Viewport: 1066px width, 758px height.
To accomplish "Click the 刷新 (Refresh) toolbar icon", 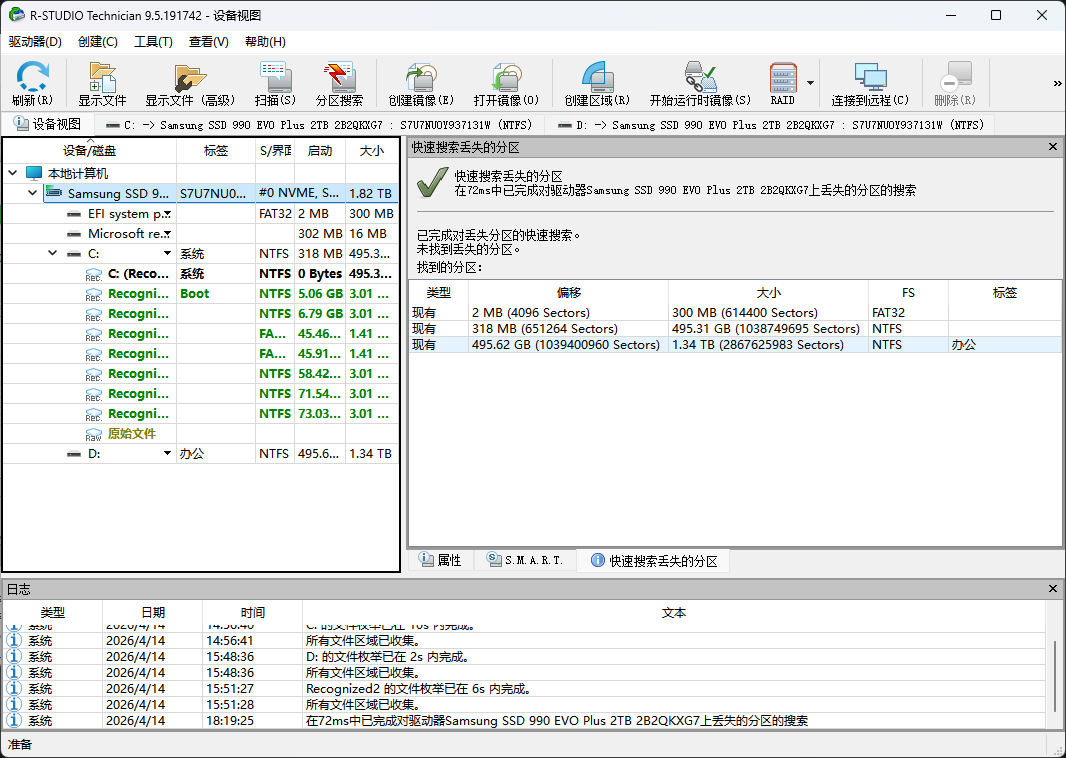I will pyautogui.click(x=31, y=82).
